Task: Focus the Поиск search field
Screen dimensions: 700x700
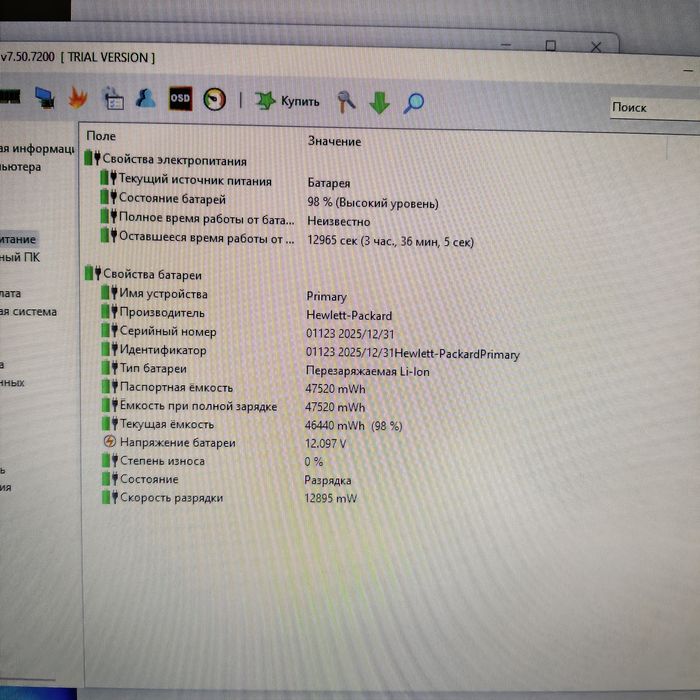Action: tap(654, 108)
